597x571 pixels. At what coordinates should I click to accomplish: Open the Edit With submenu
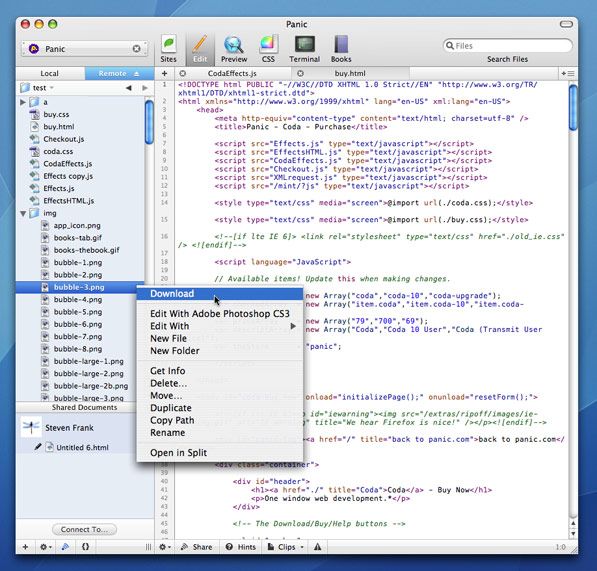click(220, 326)
